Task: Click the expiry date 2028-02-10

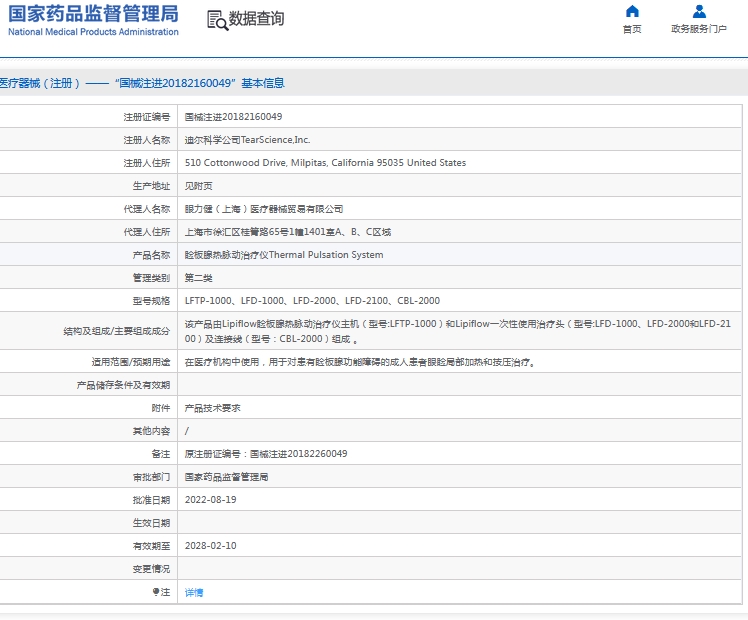Action: point(210,546)
